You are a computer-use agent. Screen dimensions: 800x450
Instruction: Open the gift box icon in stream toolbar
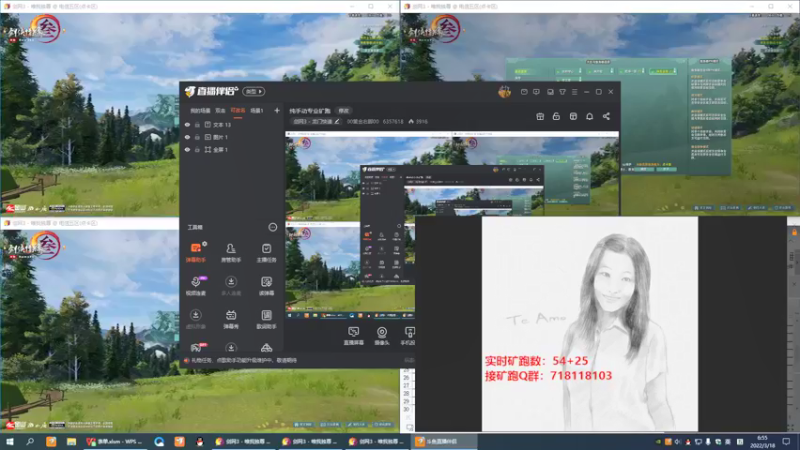click(x=540, y=116)
